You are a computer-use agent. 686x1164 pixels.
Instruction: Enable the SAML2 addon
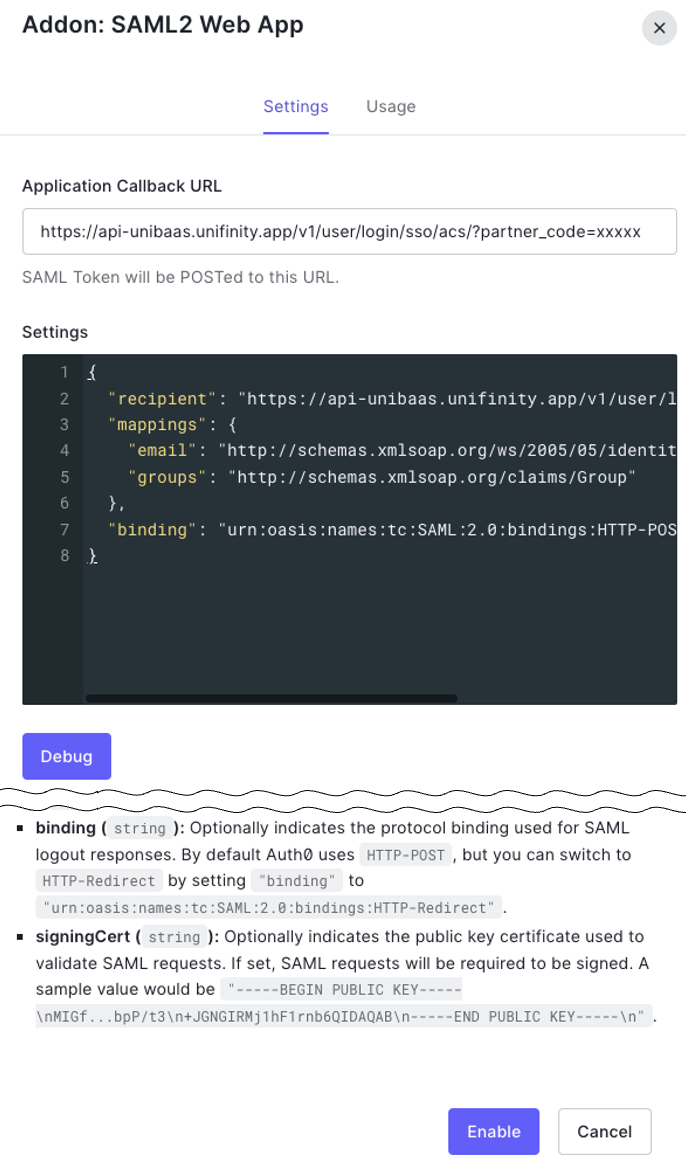493,1132
